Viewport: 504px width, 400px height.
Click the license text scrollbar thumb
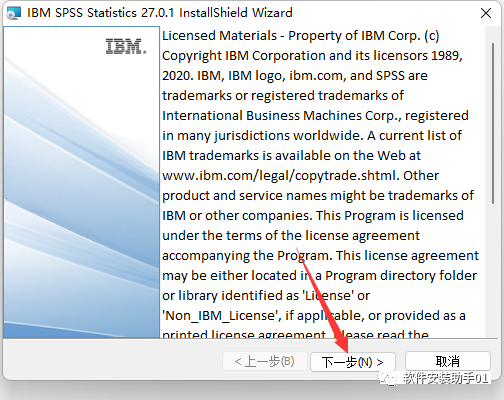tap(493, 123)
